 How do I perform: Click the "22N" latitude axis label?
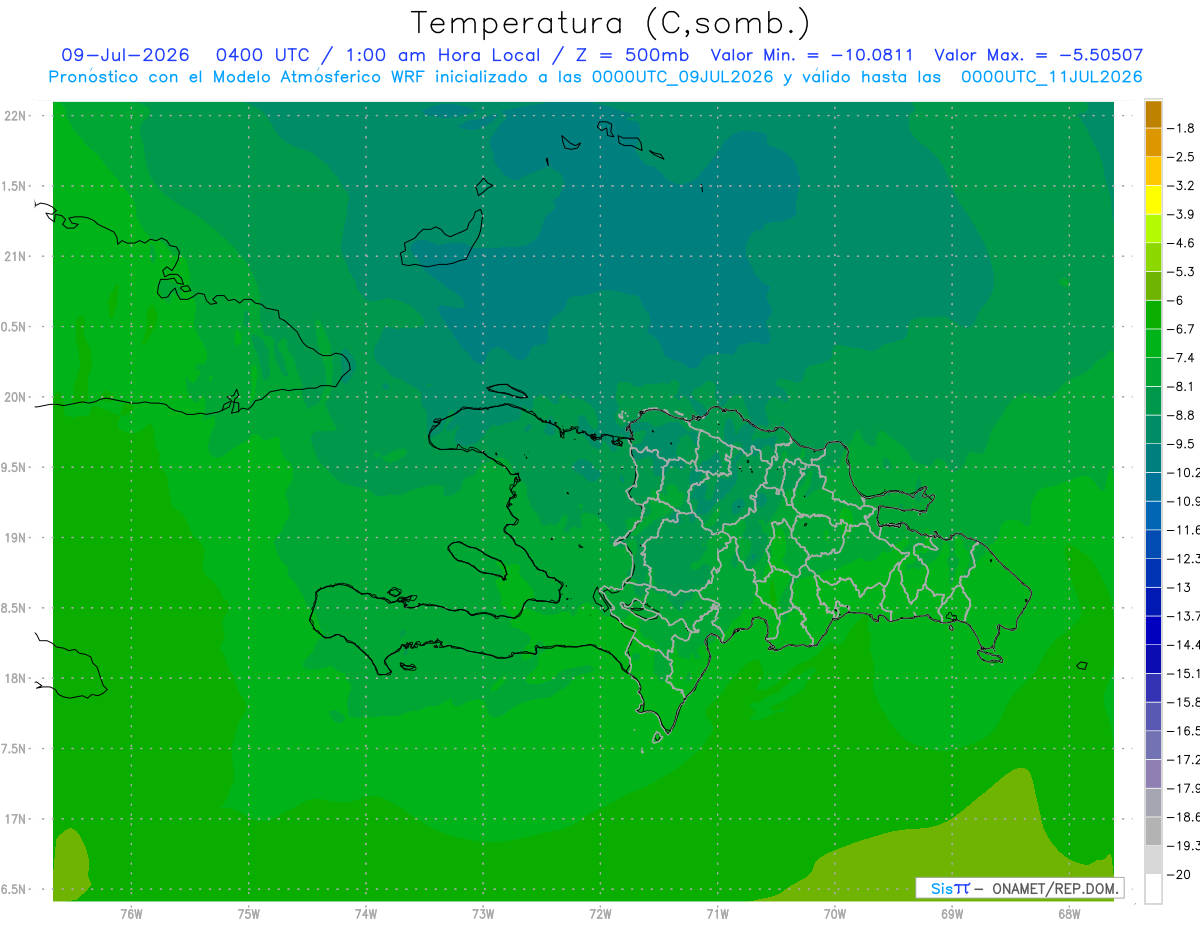pos(16,115)
